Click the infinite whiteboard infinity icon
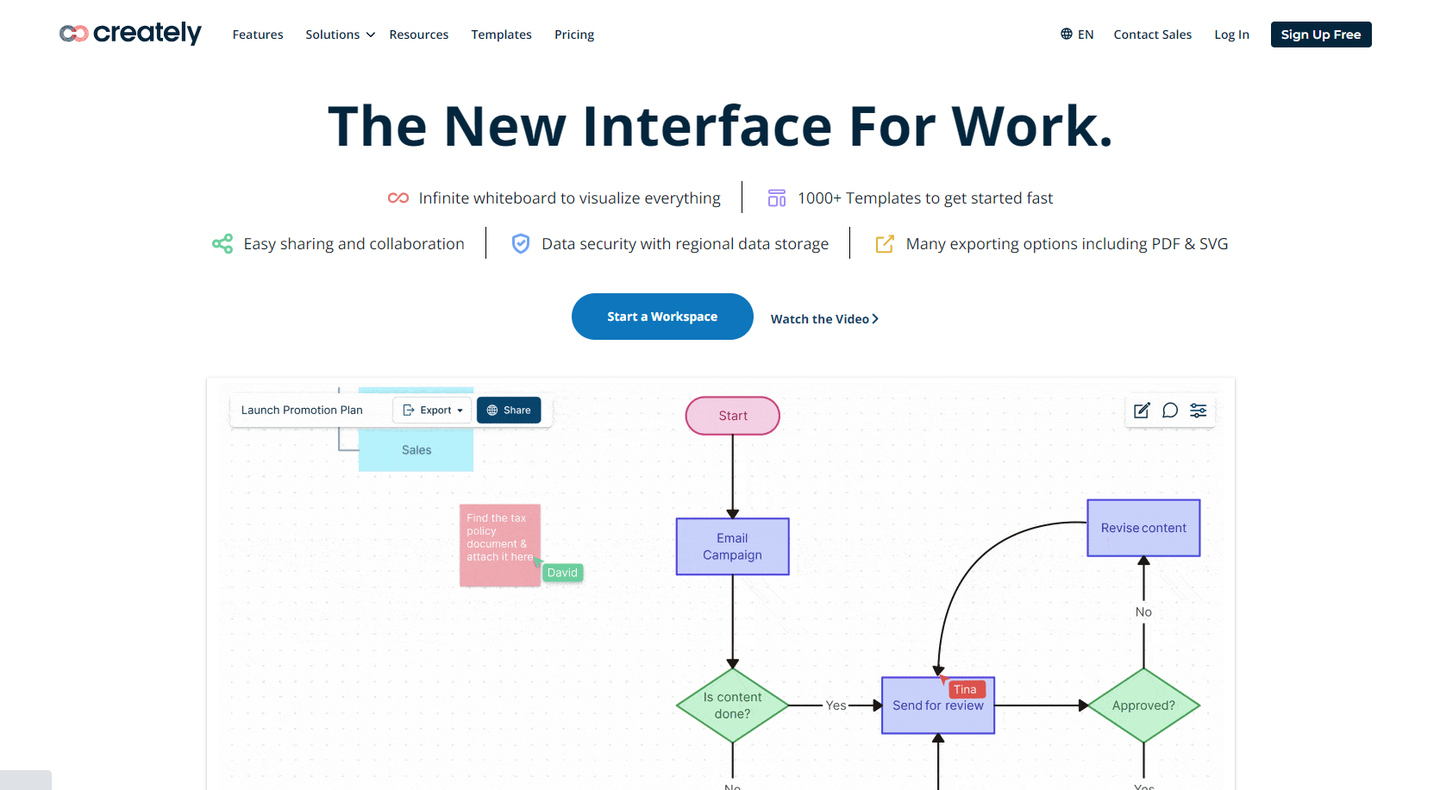The width and height of the screenshot is (1440, 790). (x=398, y=198)
